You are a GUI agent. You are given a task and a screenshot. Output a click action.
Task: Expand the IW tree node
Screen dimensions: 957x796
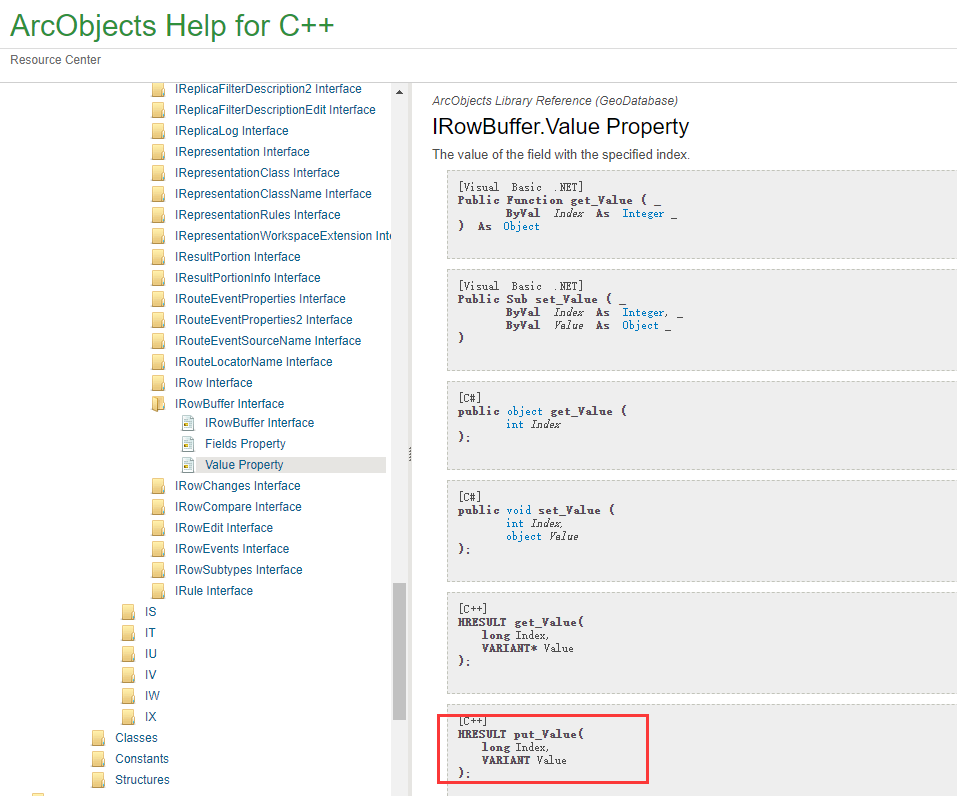tap(149, 695)
